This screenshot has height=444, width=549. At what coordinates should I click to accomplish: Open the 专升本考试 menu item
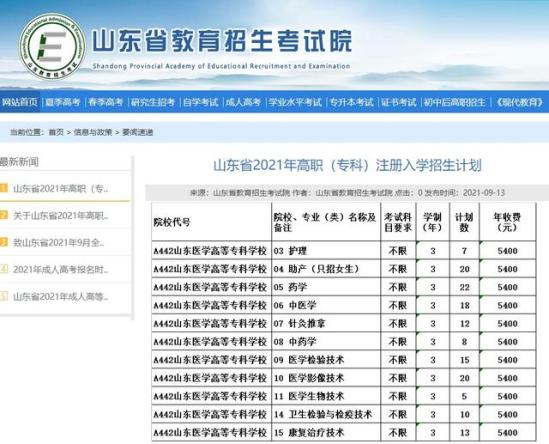click(352, 102)
